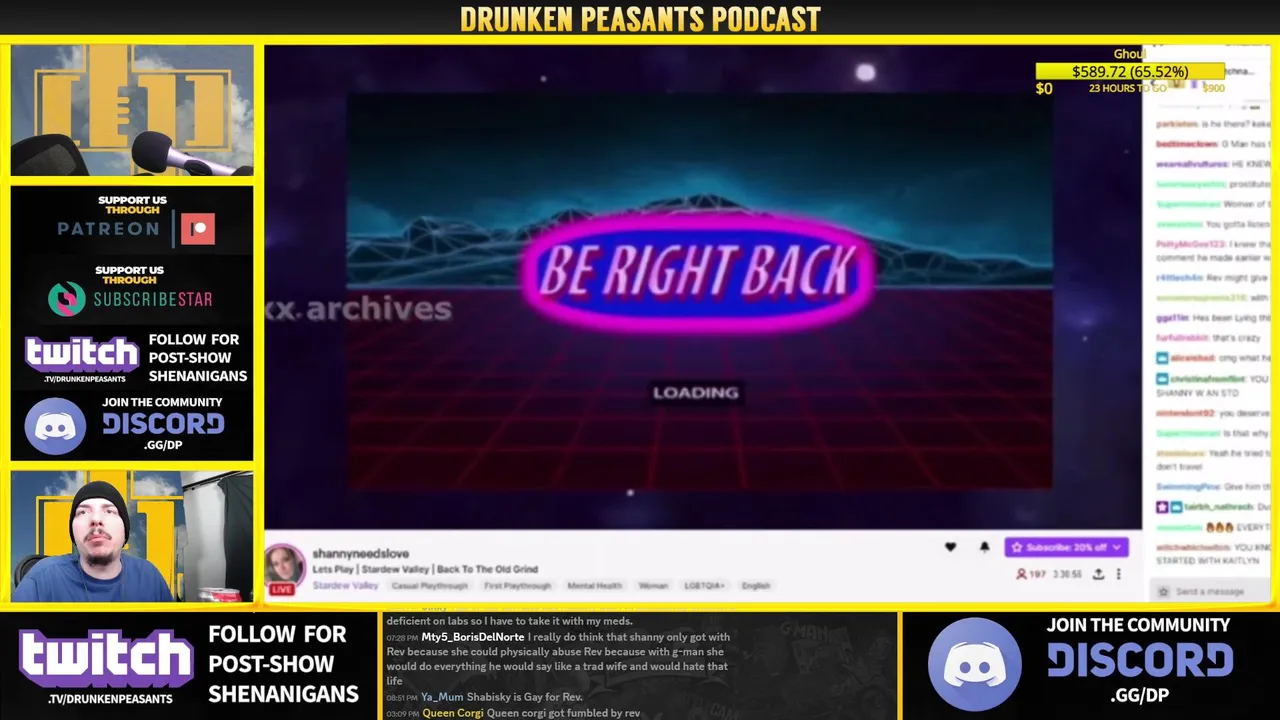Select the Woman tag

[653, 585]
